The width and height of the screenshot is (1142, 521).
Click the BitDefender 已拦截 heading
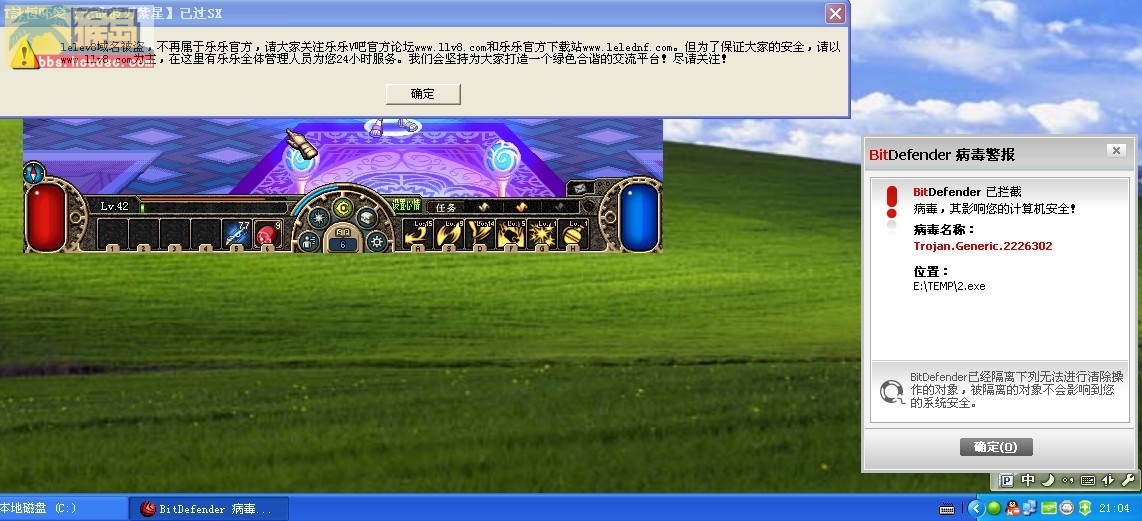tap(967, 192)
